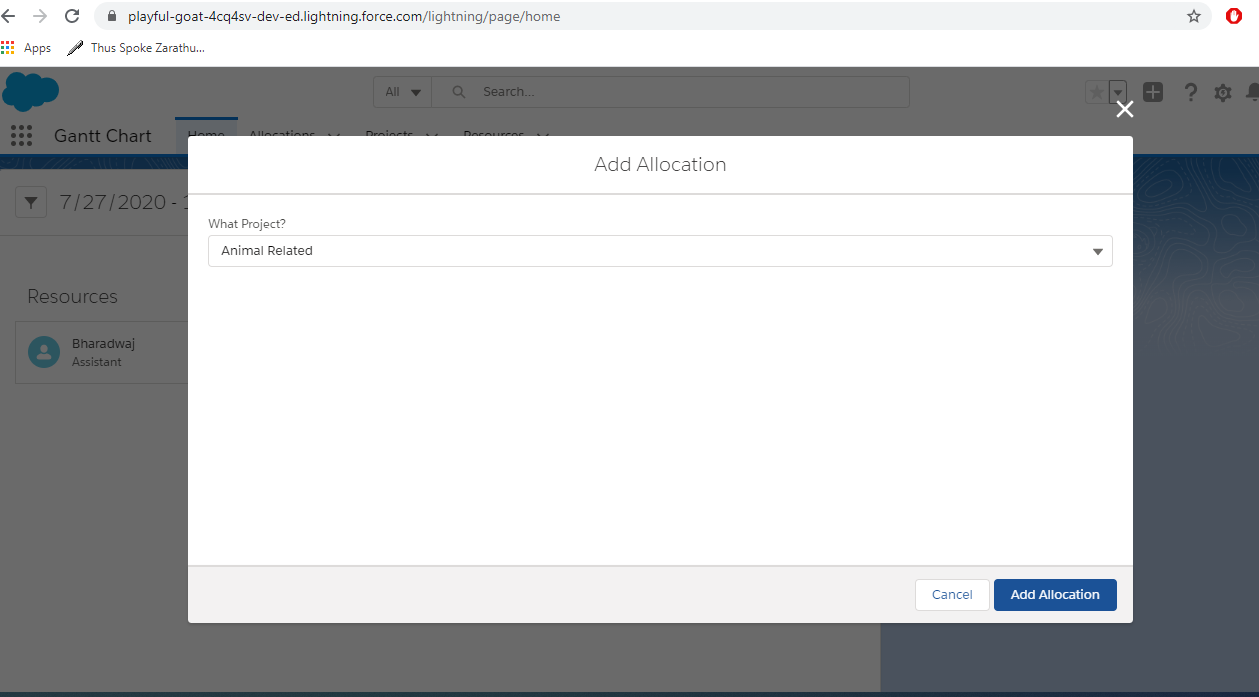The image size is (1259, 697).
Task: Open Global Actions plus icon
Action: [1153, 92]
